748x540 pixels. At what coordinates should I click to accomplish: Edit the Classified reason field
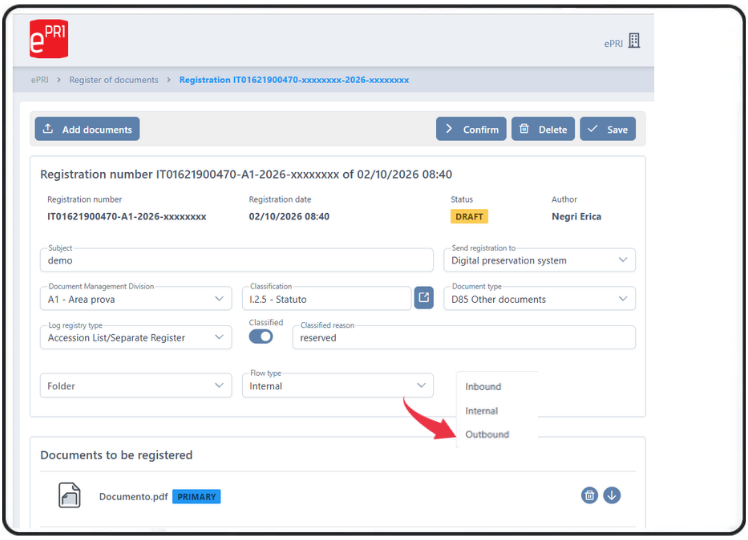coord(464,337)
